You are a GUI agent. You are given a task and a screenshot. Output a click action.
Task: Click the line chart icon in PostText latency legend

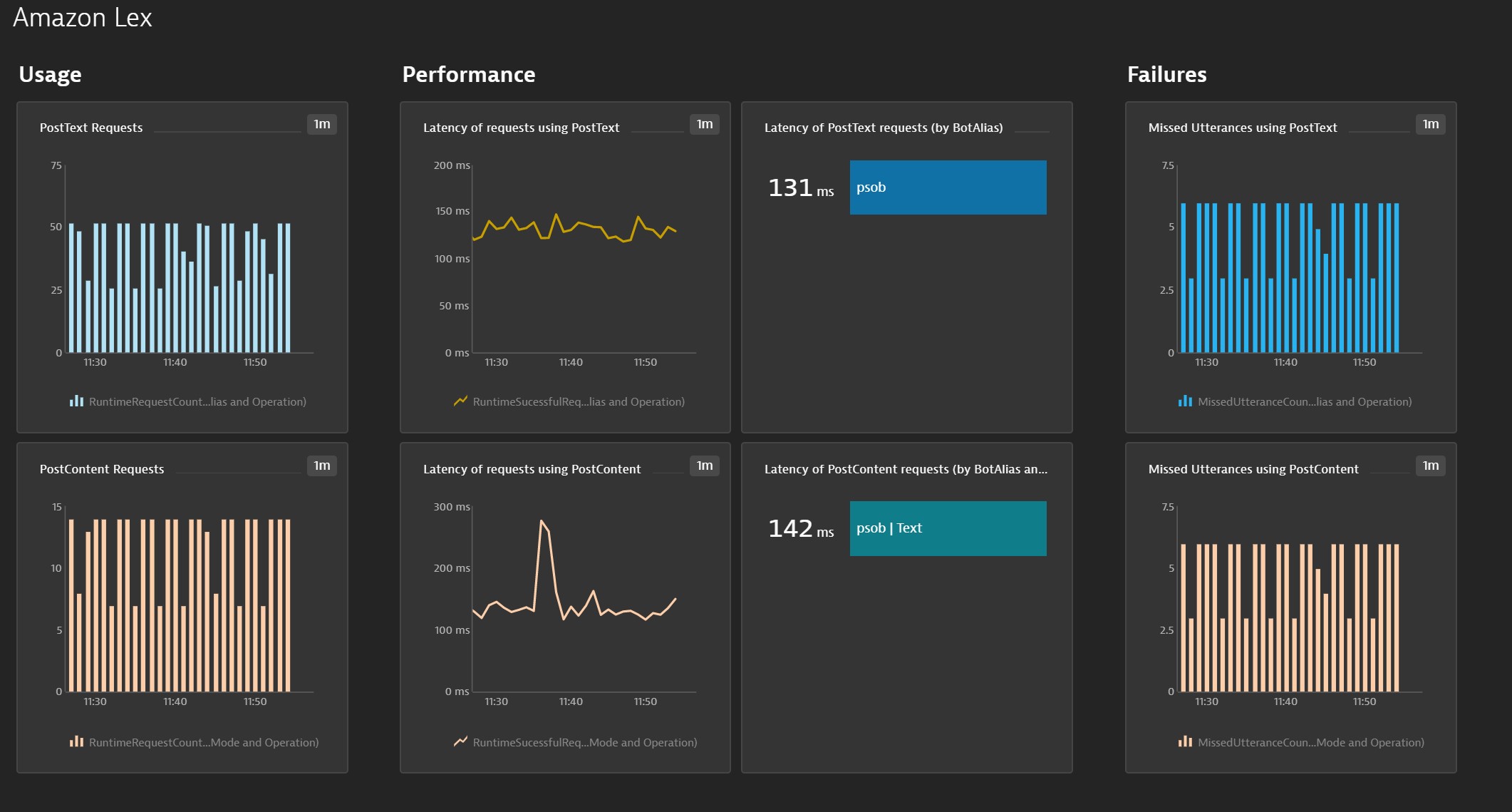[460, 401]
